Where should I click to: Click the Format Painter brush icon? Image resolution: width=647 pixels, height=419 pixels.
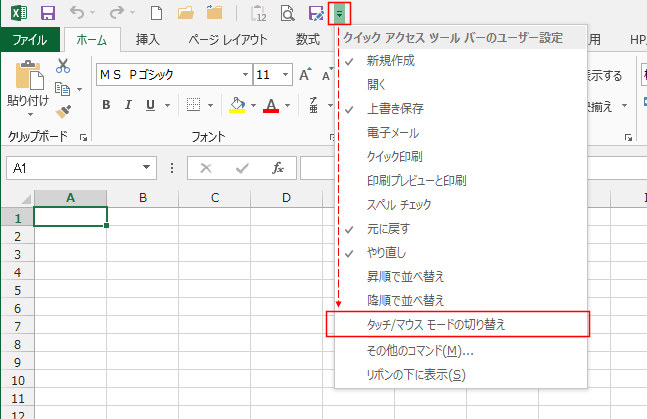tap(63, 111)
